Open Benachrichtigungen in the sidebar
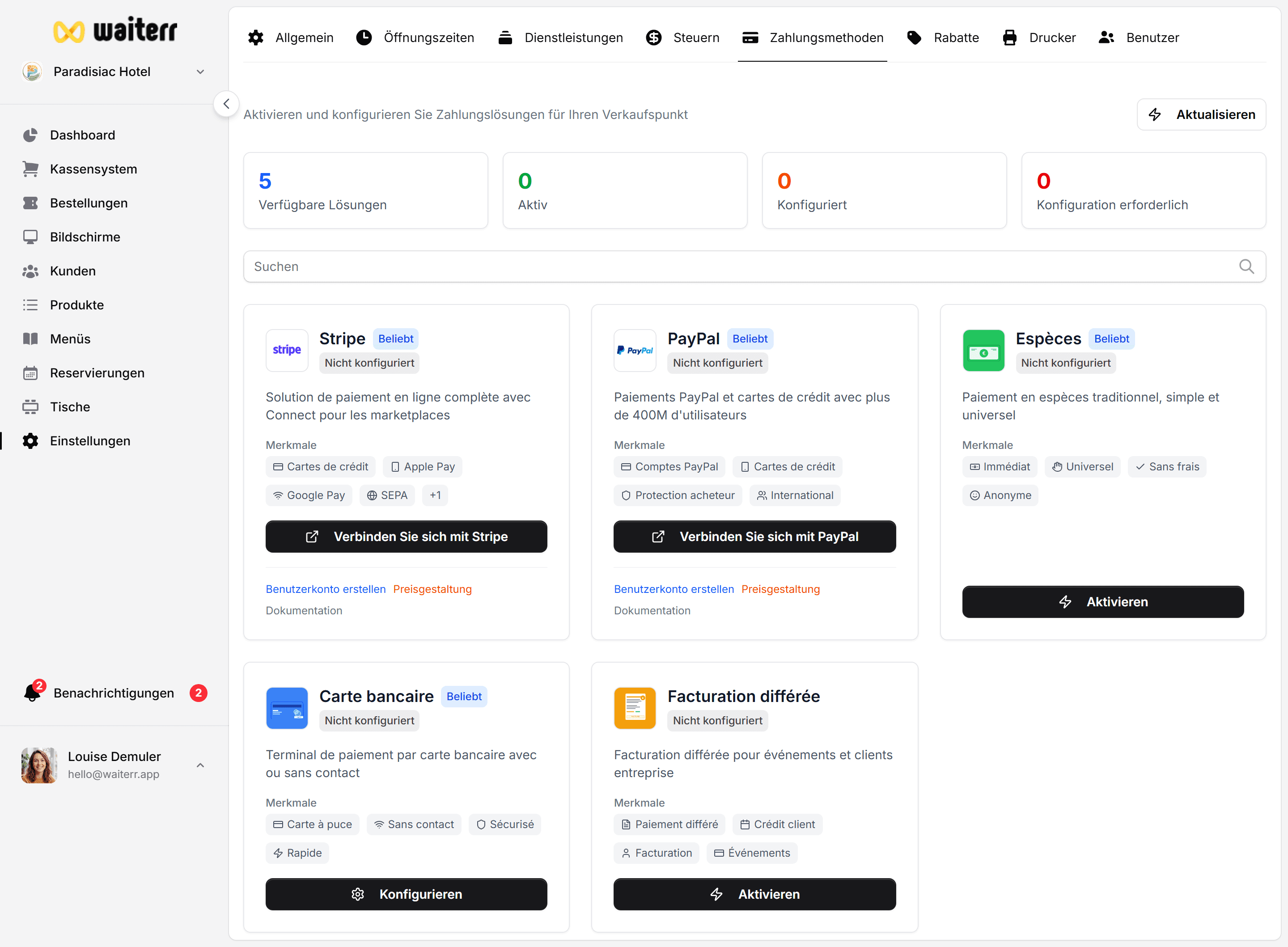The image size is (1288, 947). 114,693
